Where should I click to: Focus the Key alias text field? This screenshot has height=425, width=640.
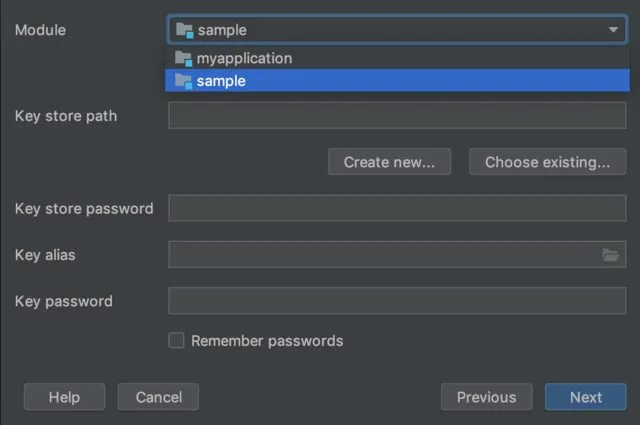tap(385, 255)
